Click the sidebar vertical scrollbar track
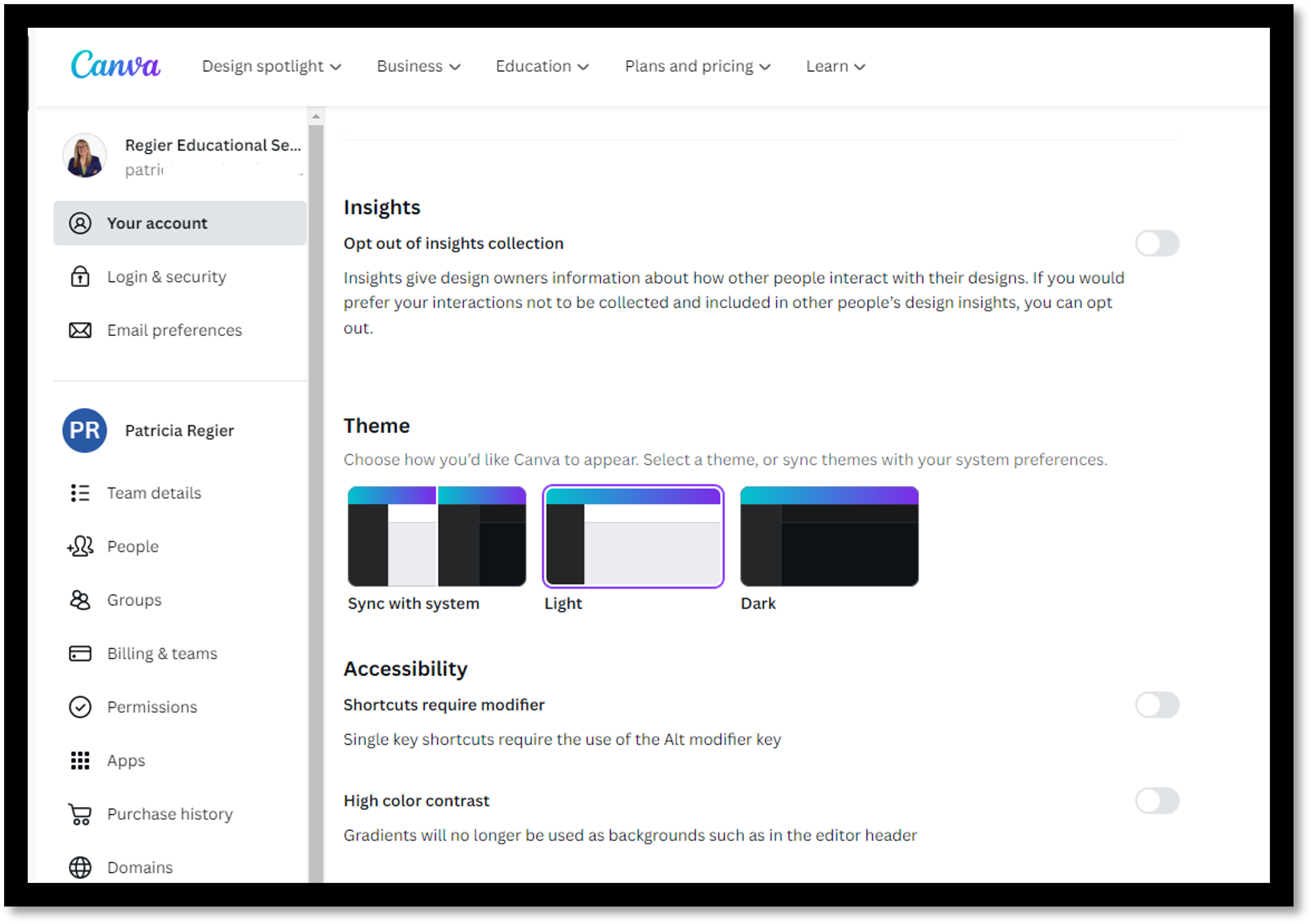1311x924 pixels. [x=316, y=503]
